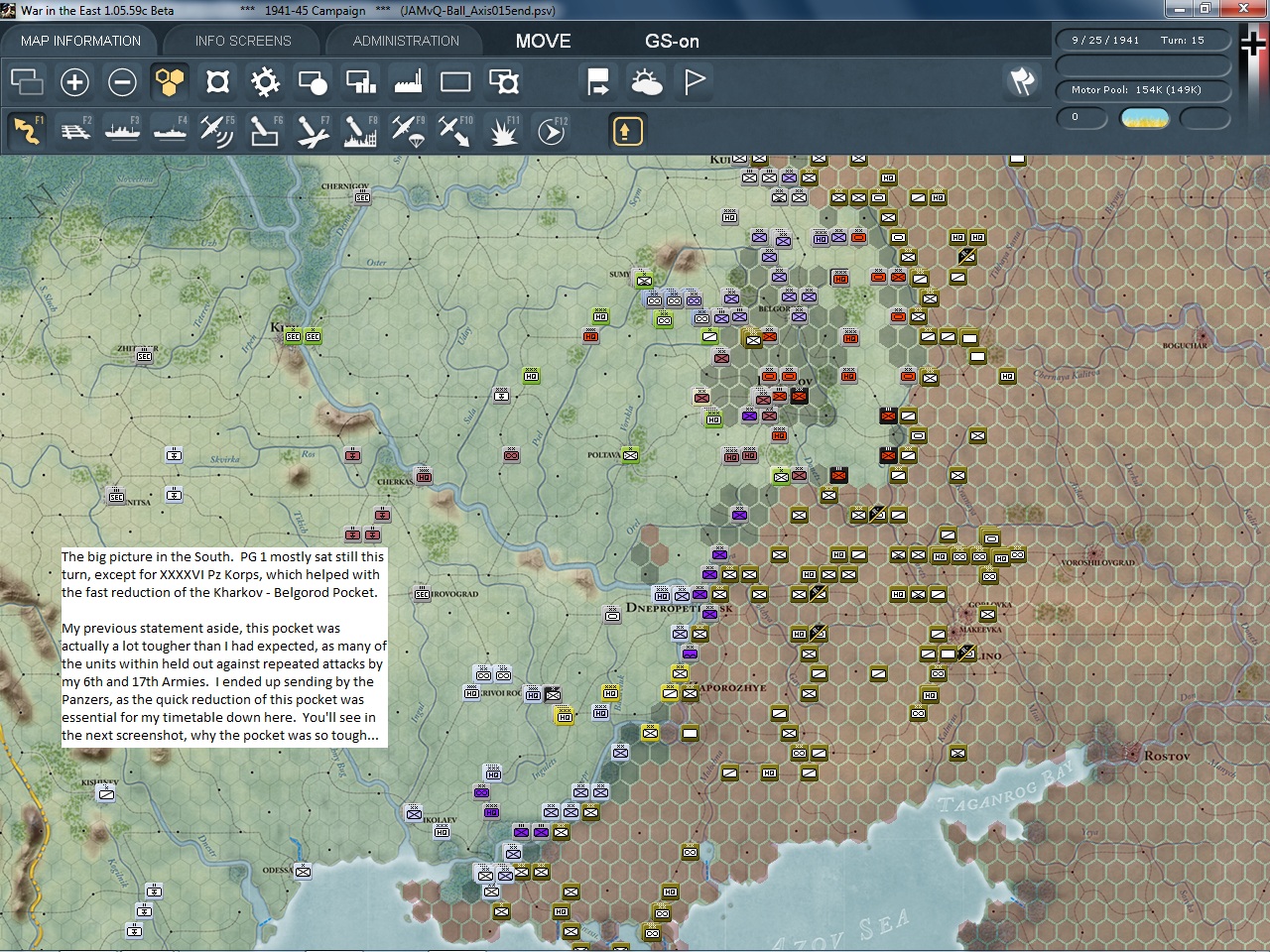Select the F6 bomb unit icon
Viewport: 1270px width, 952px height.
coord(265,130)
